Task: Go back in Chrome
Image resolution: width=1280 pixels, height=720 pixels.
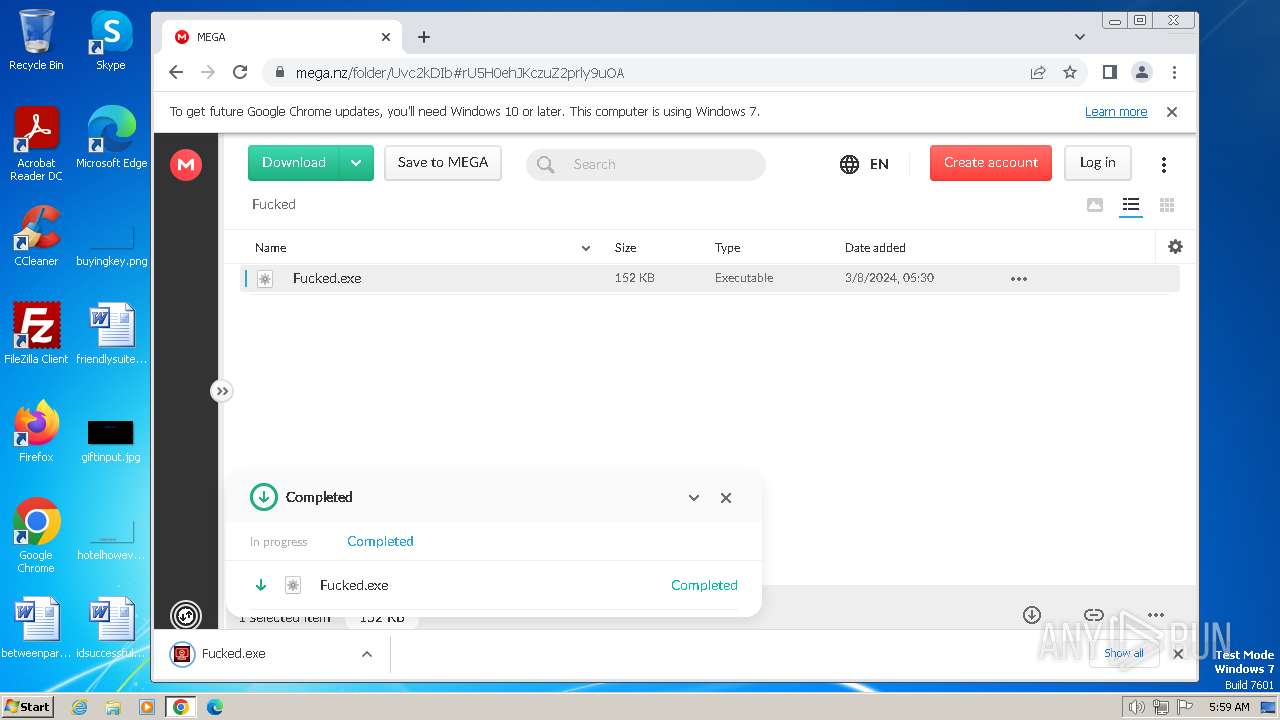Action: click(176, 72)
